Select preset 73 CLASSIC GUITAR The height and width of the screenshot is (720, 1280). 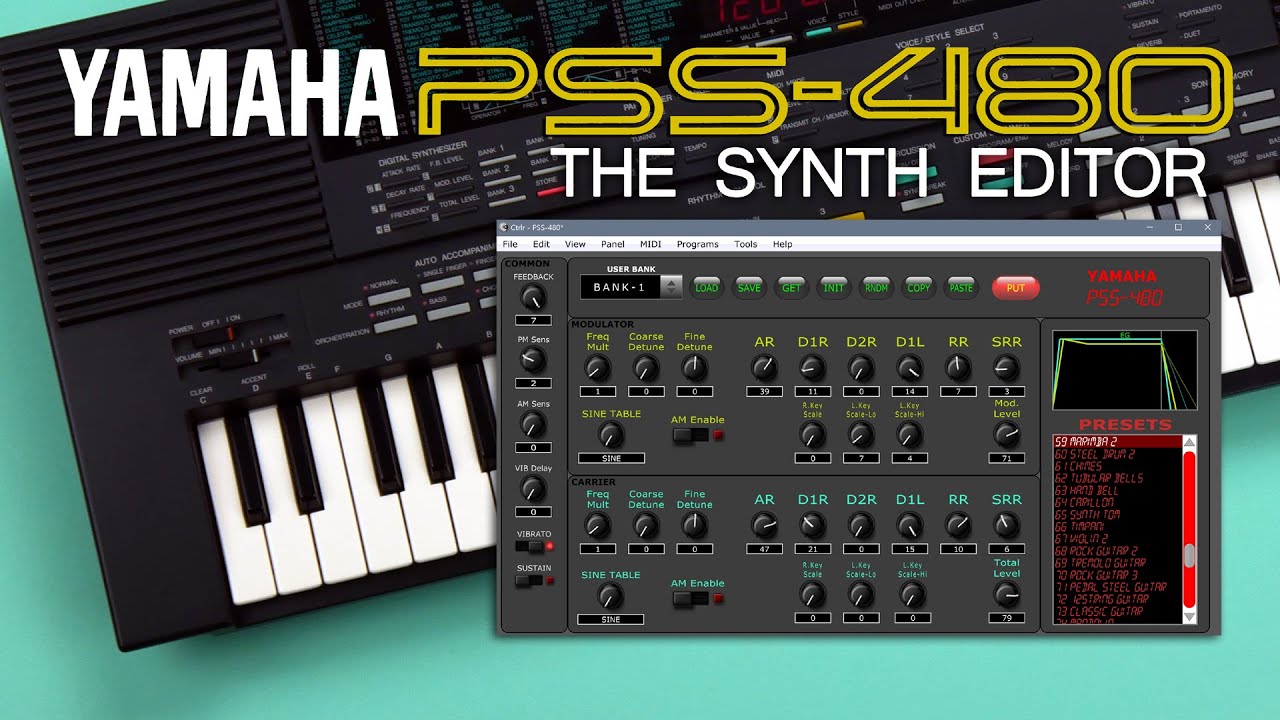click(1117, 611)
